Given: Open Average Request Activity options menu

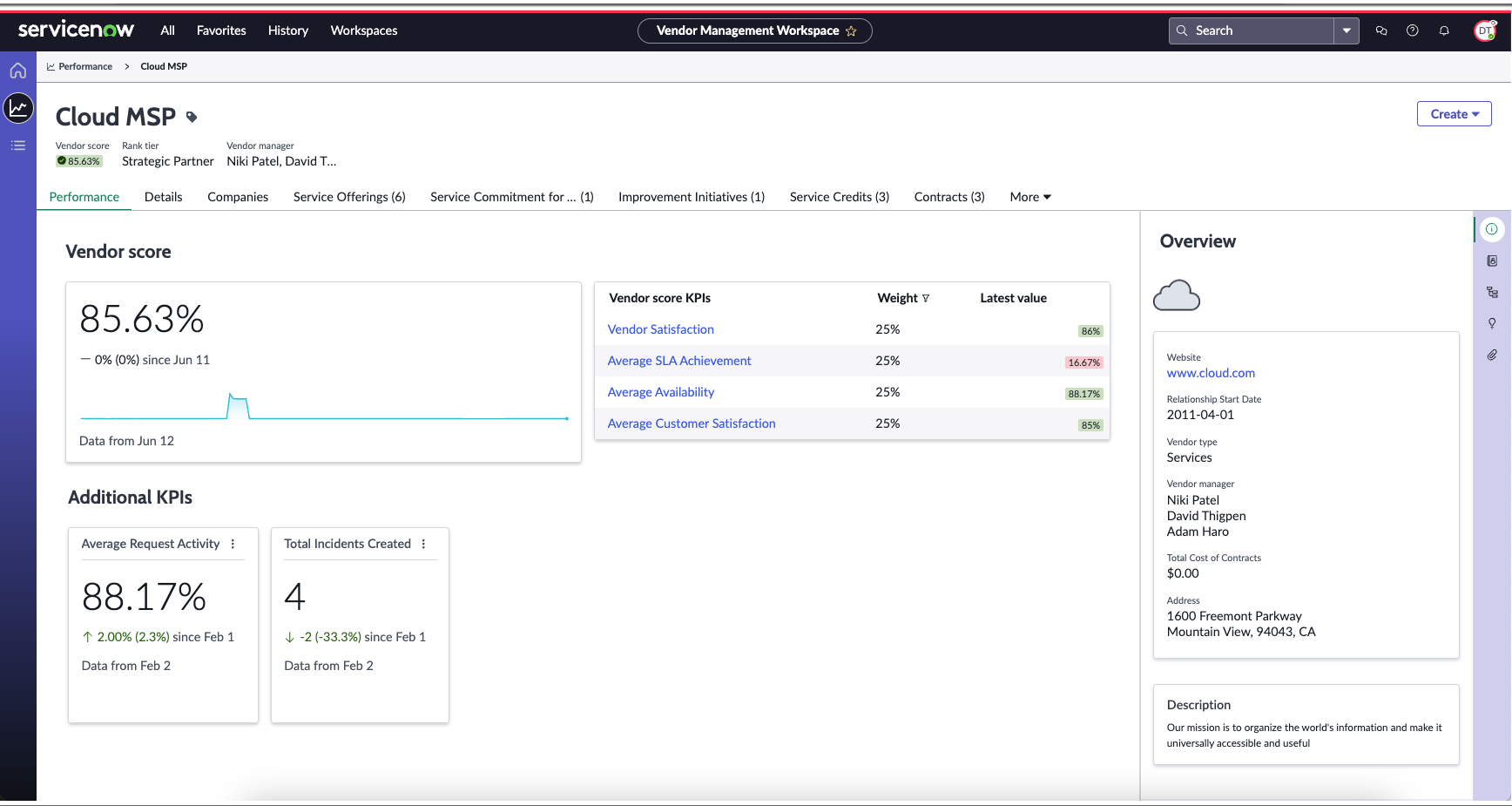Looking at the screenshot, I should tap(233, 544).
